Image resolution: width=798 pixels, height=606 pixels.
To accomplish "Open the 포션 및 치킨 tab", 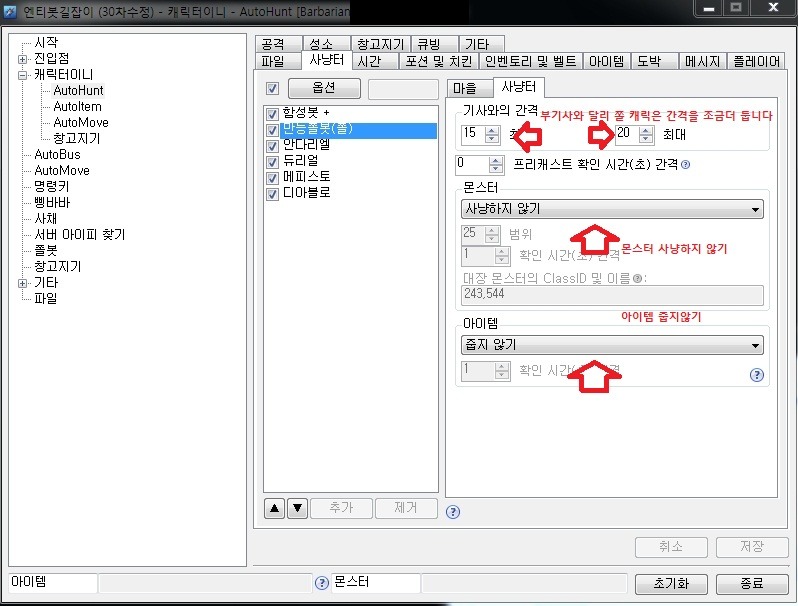I will coord(439,62).
